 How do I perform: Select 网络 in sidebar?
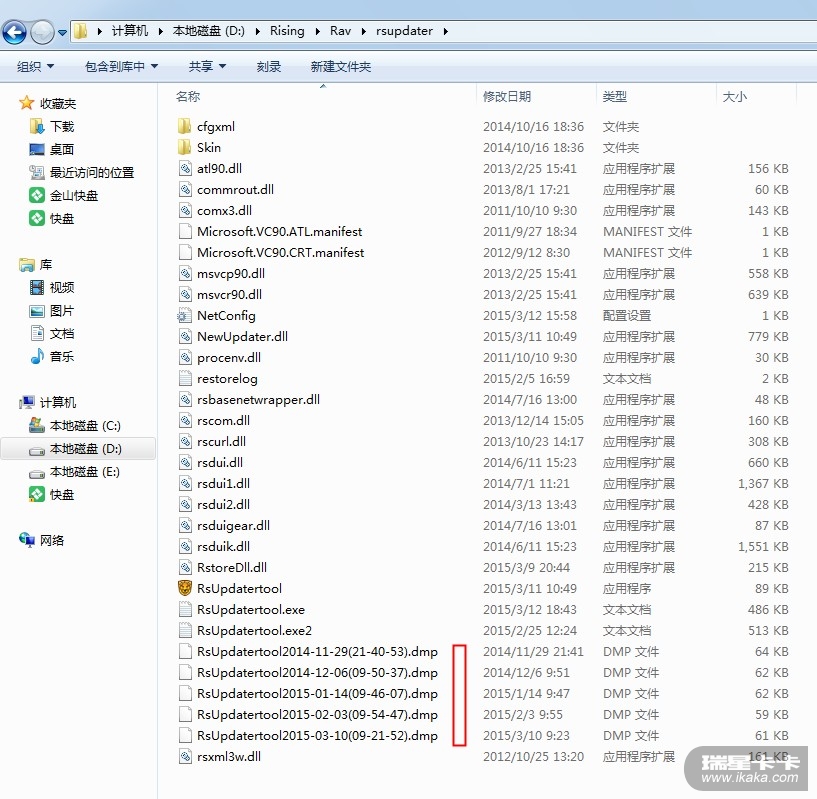(x=42, y=540)
